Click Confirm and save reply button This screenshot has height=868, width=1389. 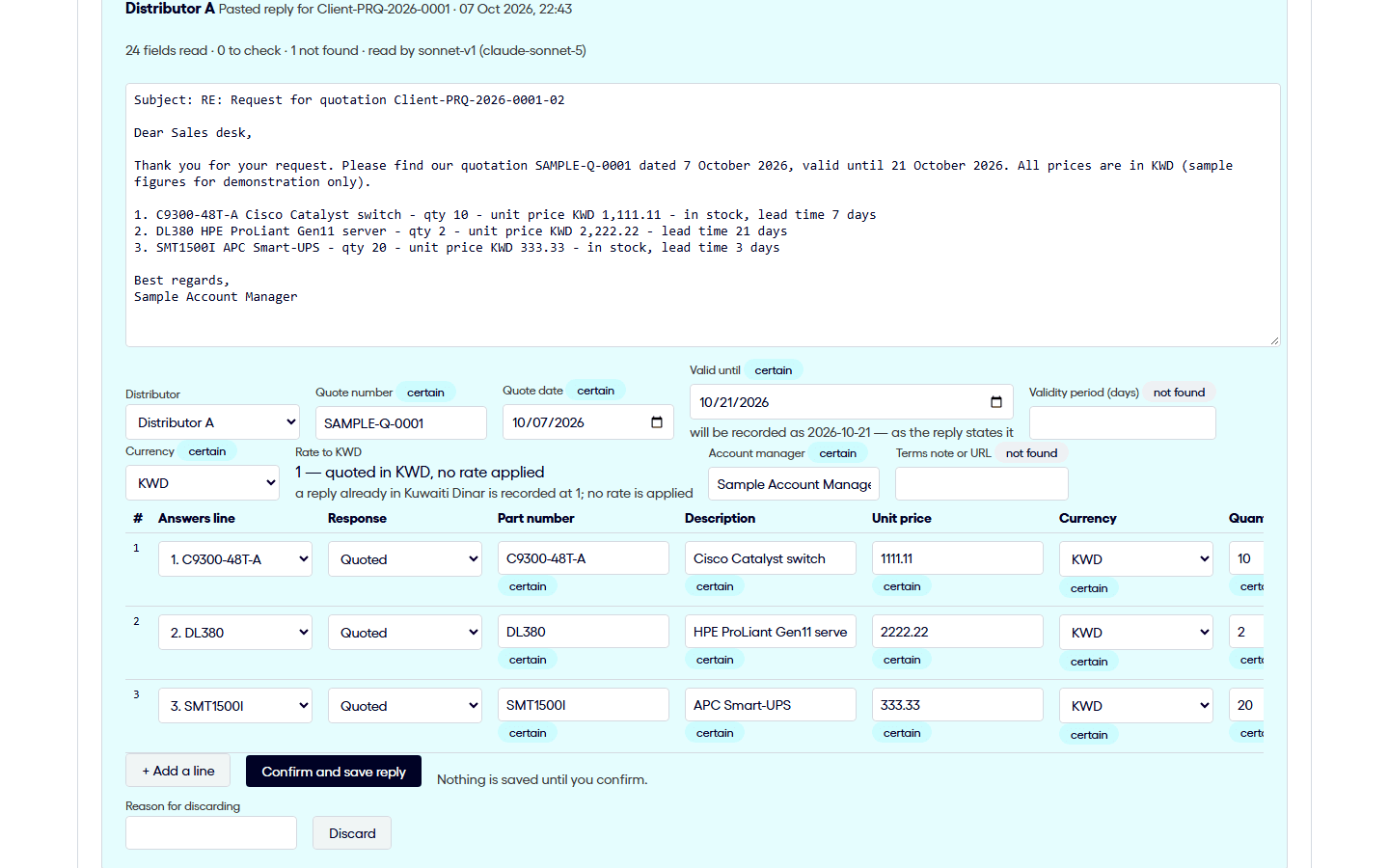click(x=334, y=772)
